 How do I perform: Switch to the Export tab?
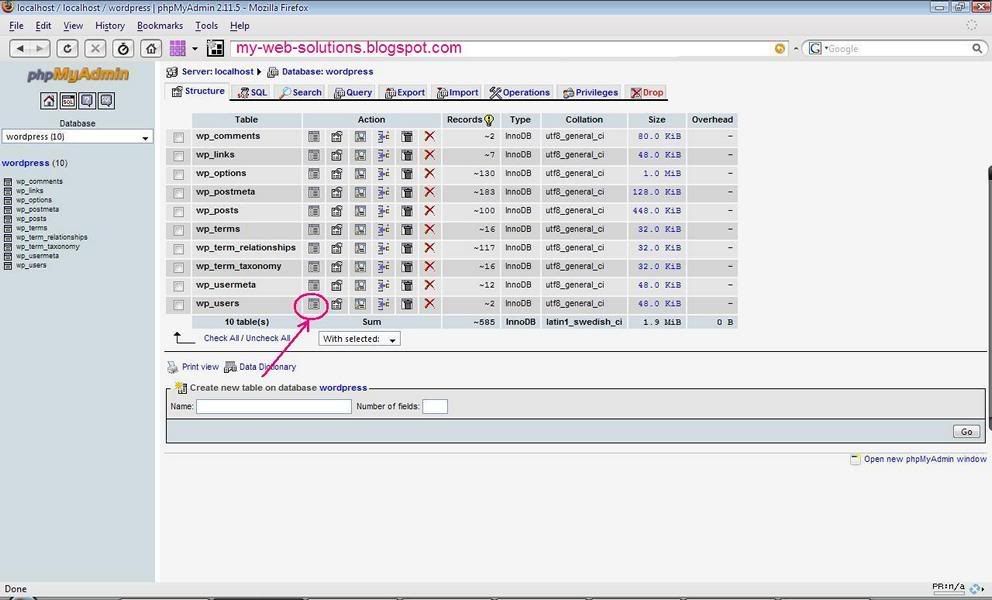tap(405, 92)
